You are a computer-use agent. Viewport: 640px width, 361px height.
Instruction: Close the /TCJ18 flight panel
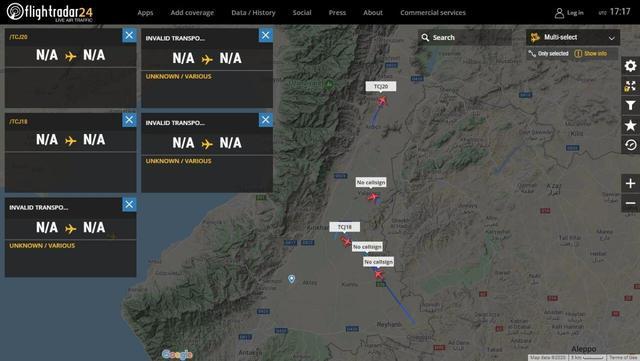coord(129,120)
